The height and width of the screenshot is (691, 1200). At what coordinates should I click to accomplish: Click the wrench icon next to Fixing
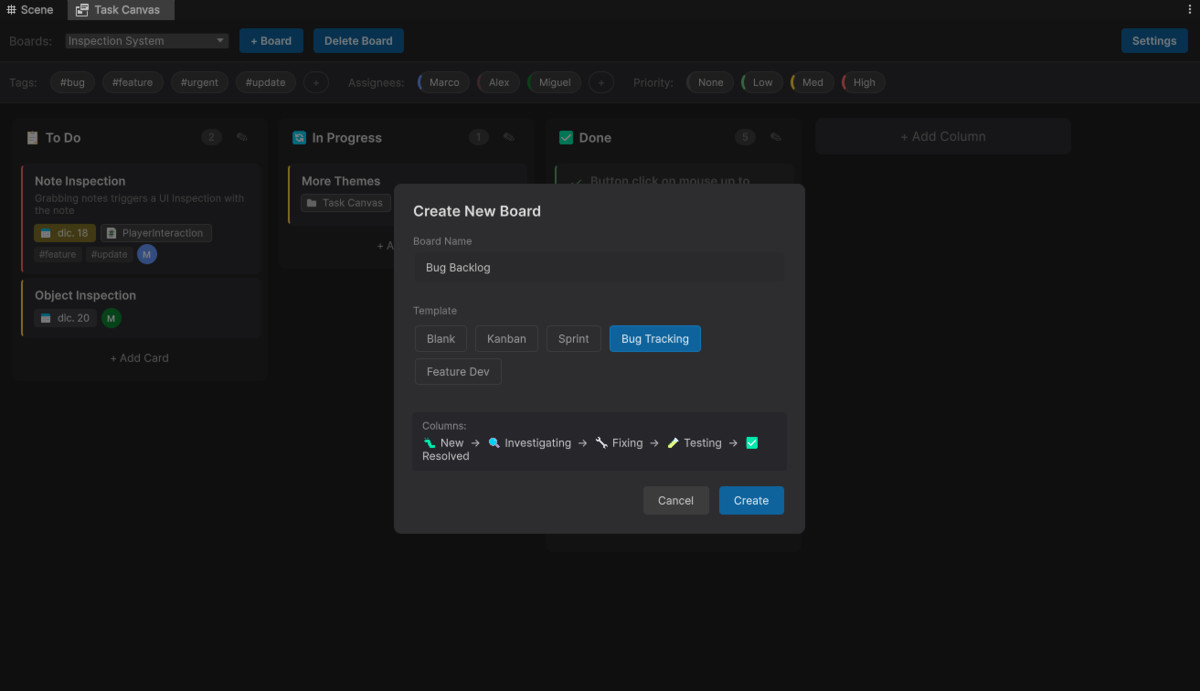(601, 442)
